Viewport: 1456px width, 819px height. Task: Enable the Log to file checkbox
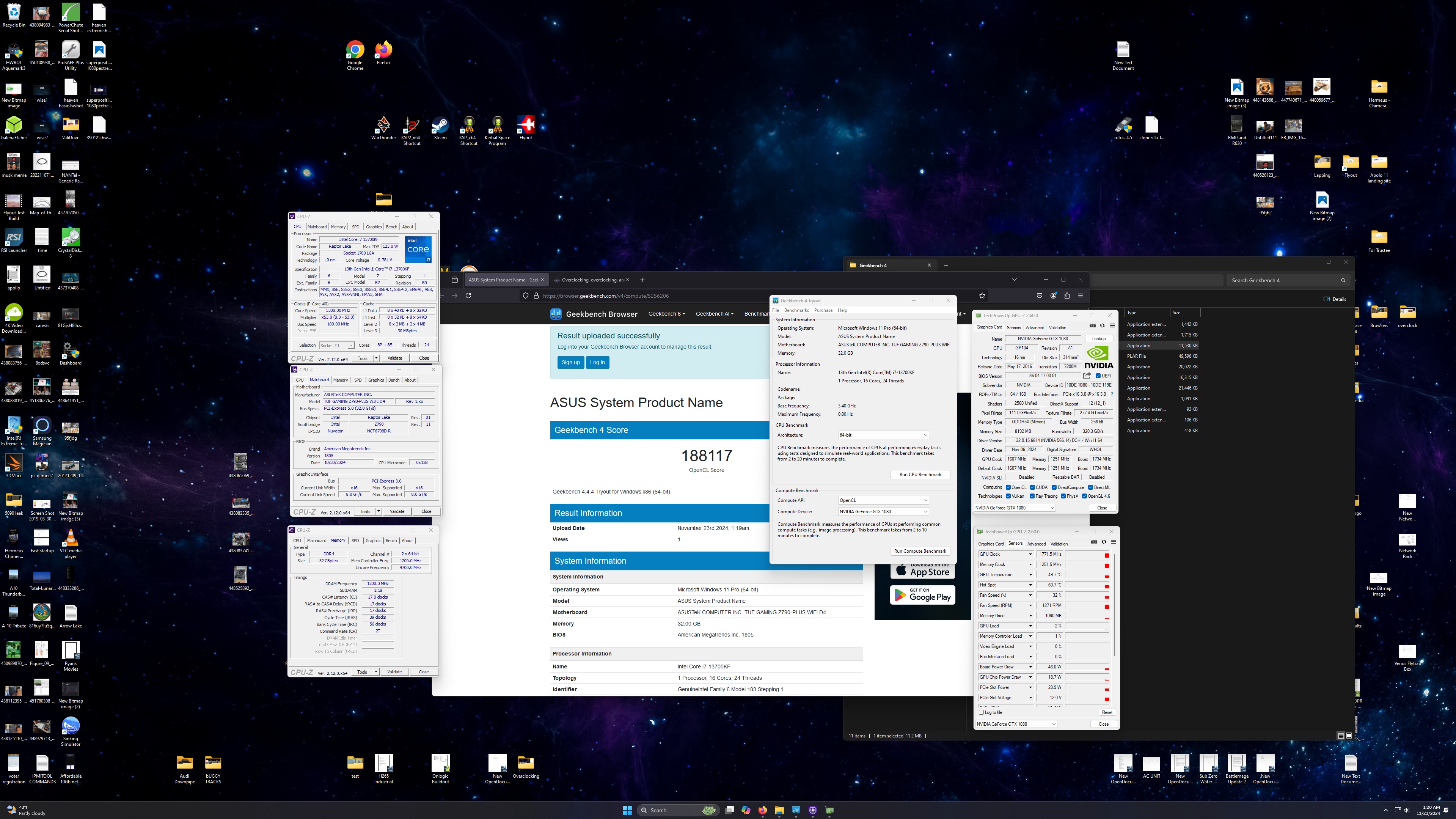pos(981,712)
